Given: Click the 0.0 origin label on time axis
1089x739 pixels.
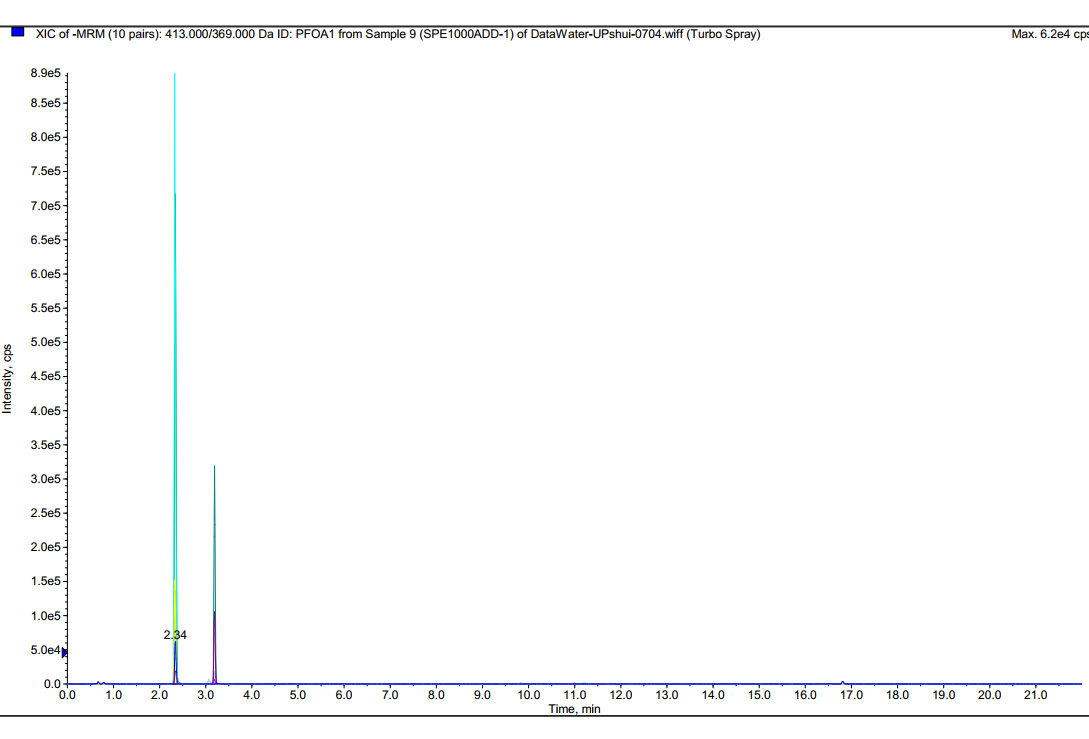Looking at the screenshot, I should click(x=67, y=695).
